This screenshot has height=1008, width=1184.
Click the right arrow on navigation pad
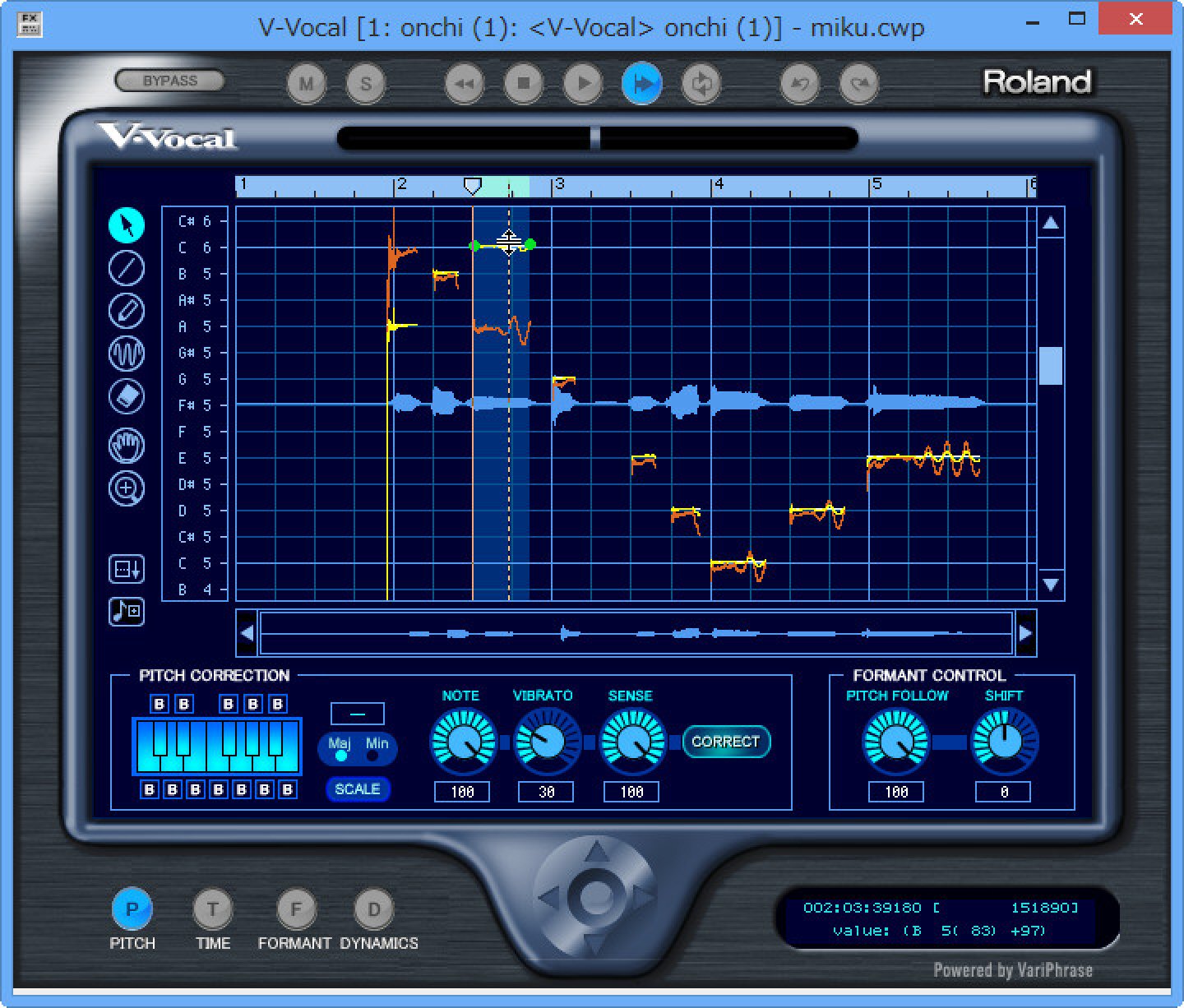(644, 897)
